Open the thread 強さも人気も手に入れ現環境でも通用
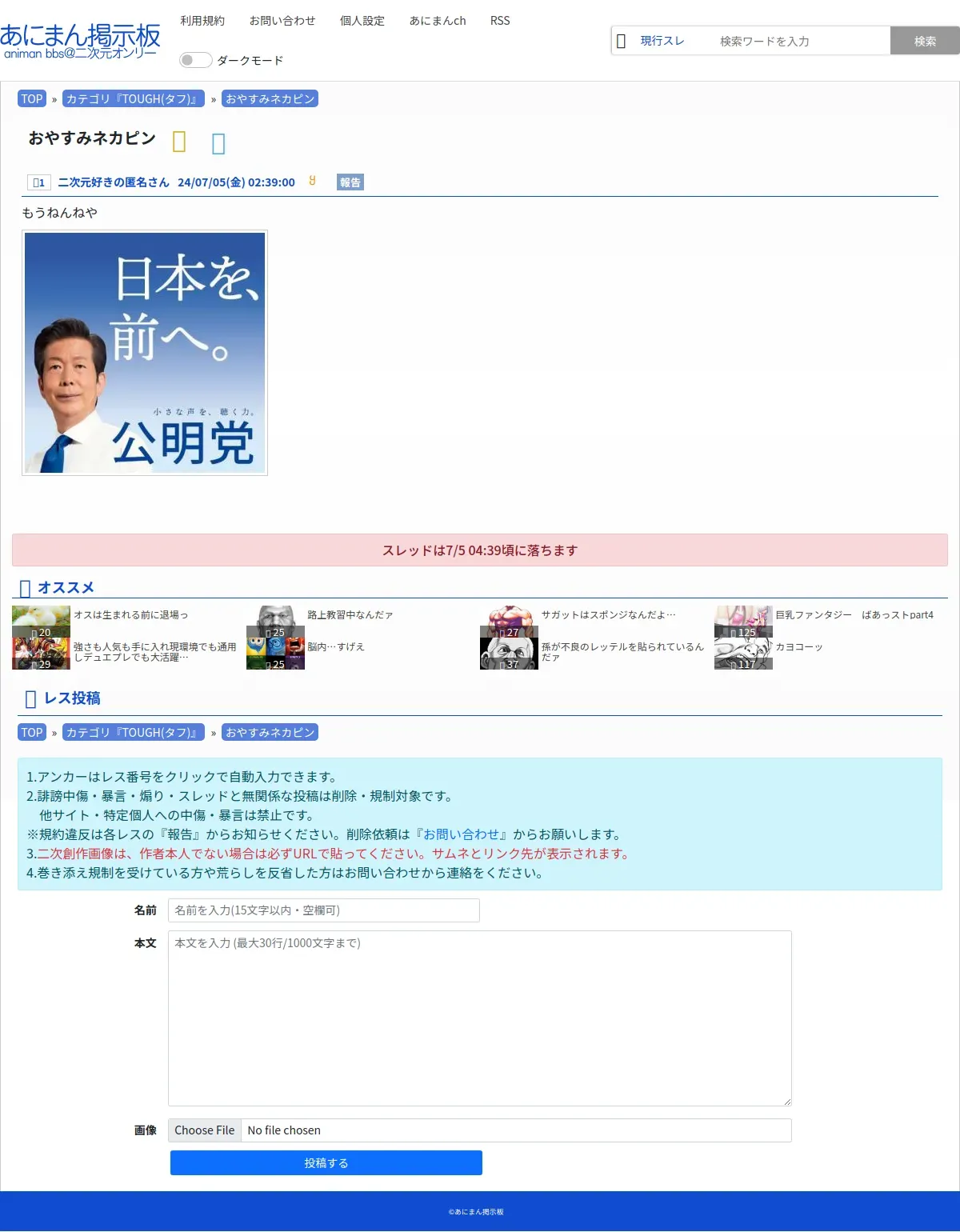The width and height of the screenshot is (960, 1232). (155, 652)
